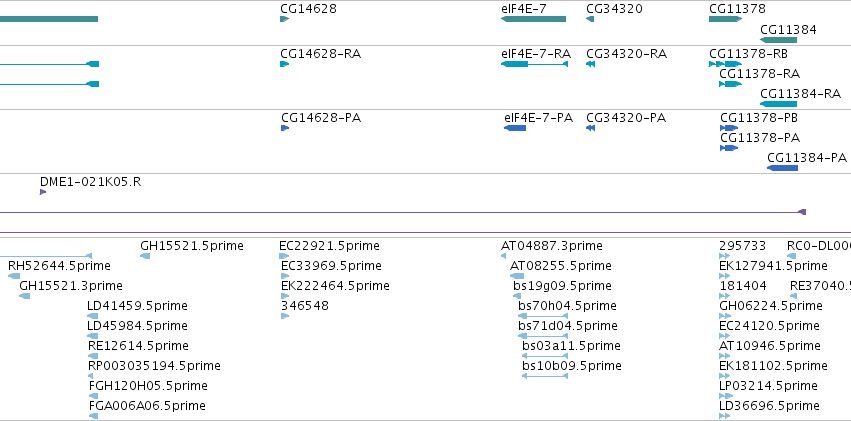The width and height of the screenshot is (851, 421).
Task: Select the eIF4E-7-RA transcript glyph
Action: click(x=534, y=64)
